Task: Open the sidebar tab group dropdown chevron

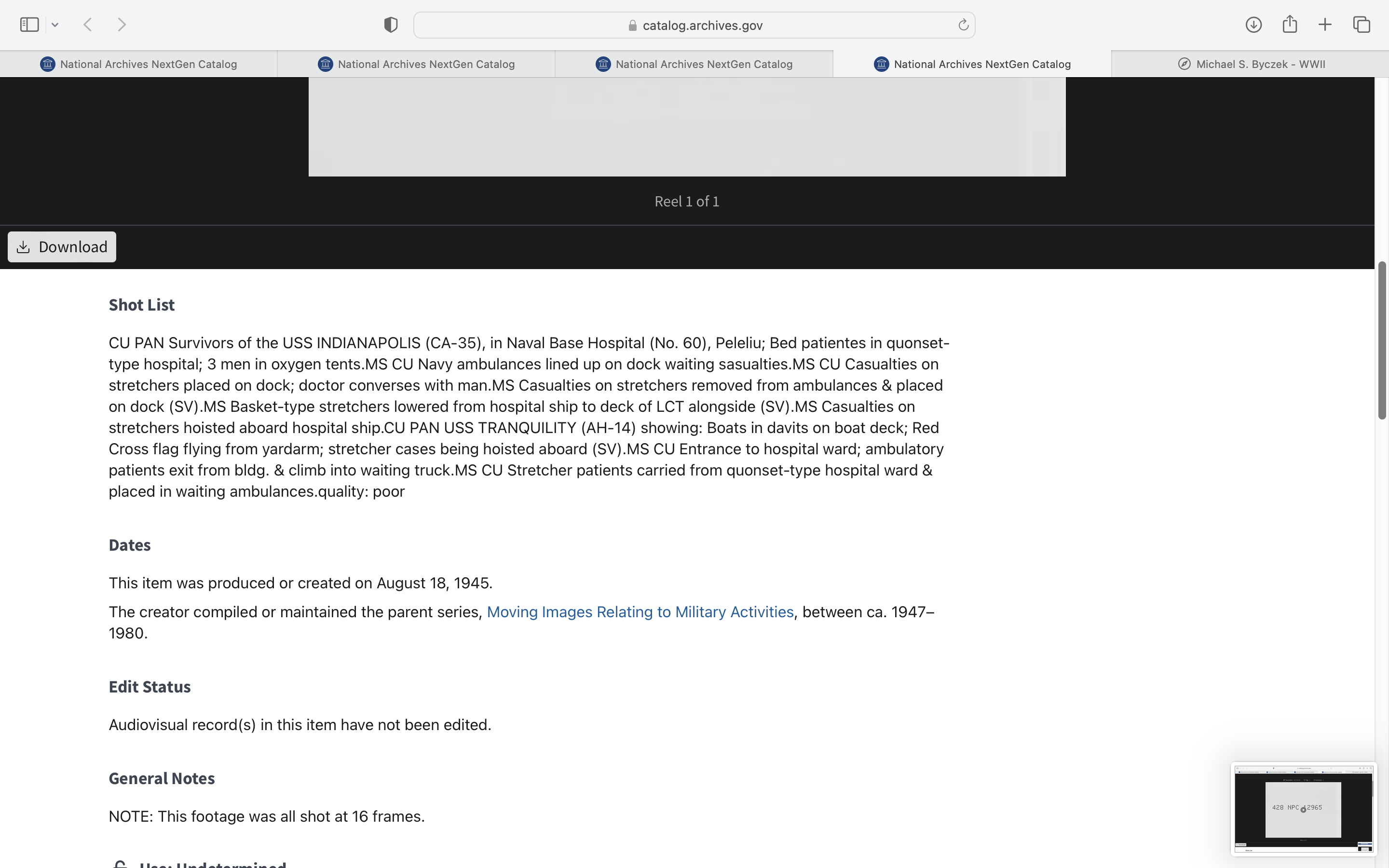Action: [x=55, y=25]
